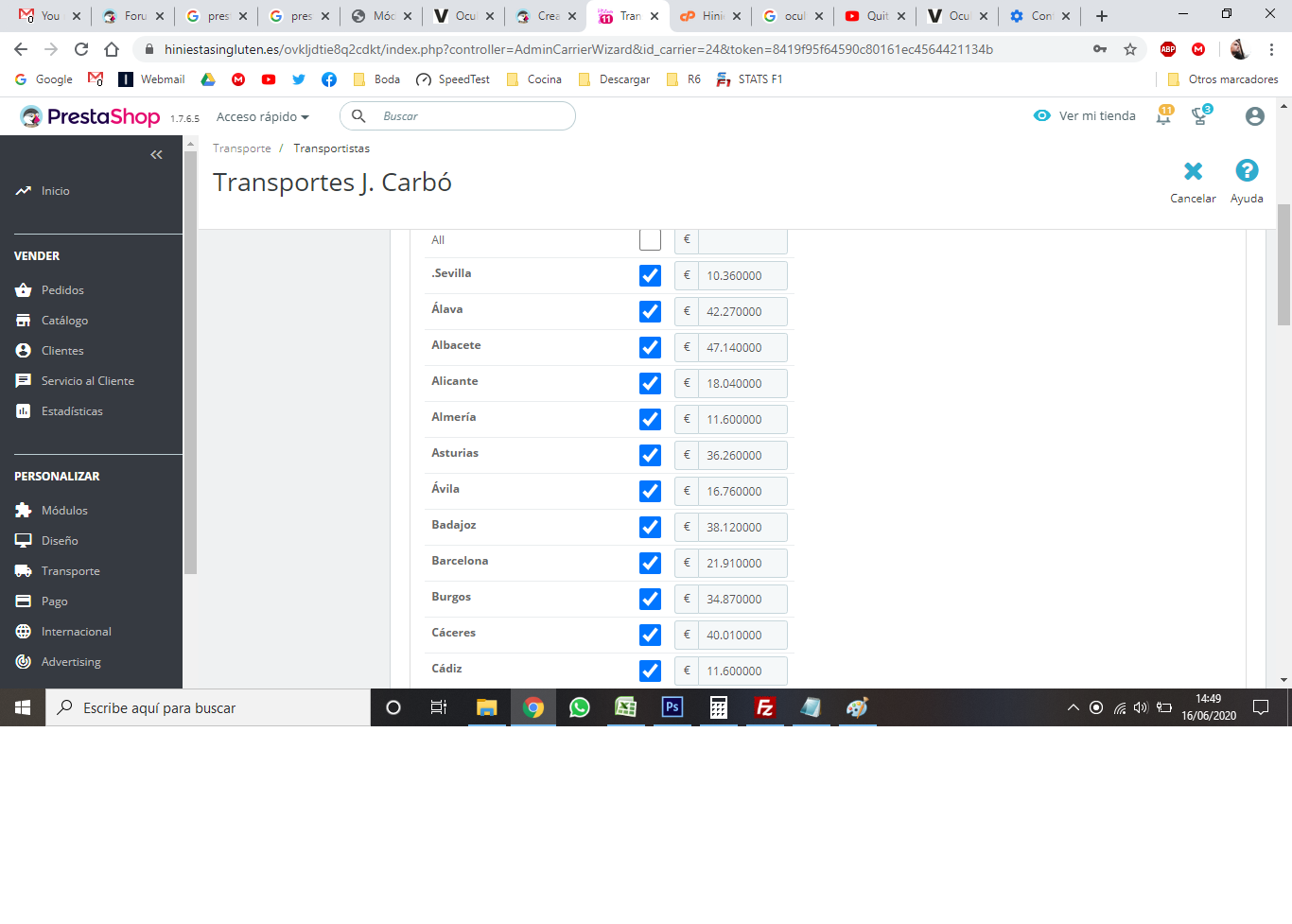Click the Cancelar button
The image size is (1292, 924).
click(1193, 182)
